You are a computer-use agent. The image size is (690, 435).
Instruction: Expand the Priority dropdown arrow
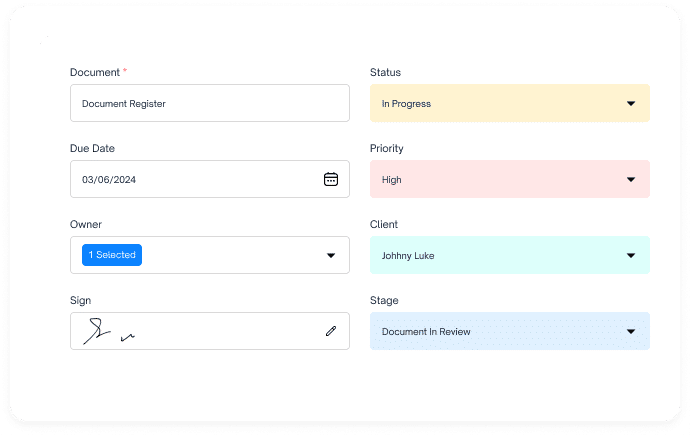(631, 179)
